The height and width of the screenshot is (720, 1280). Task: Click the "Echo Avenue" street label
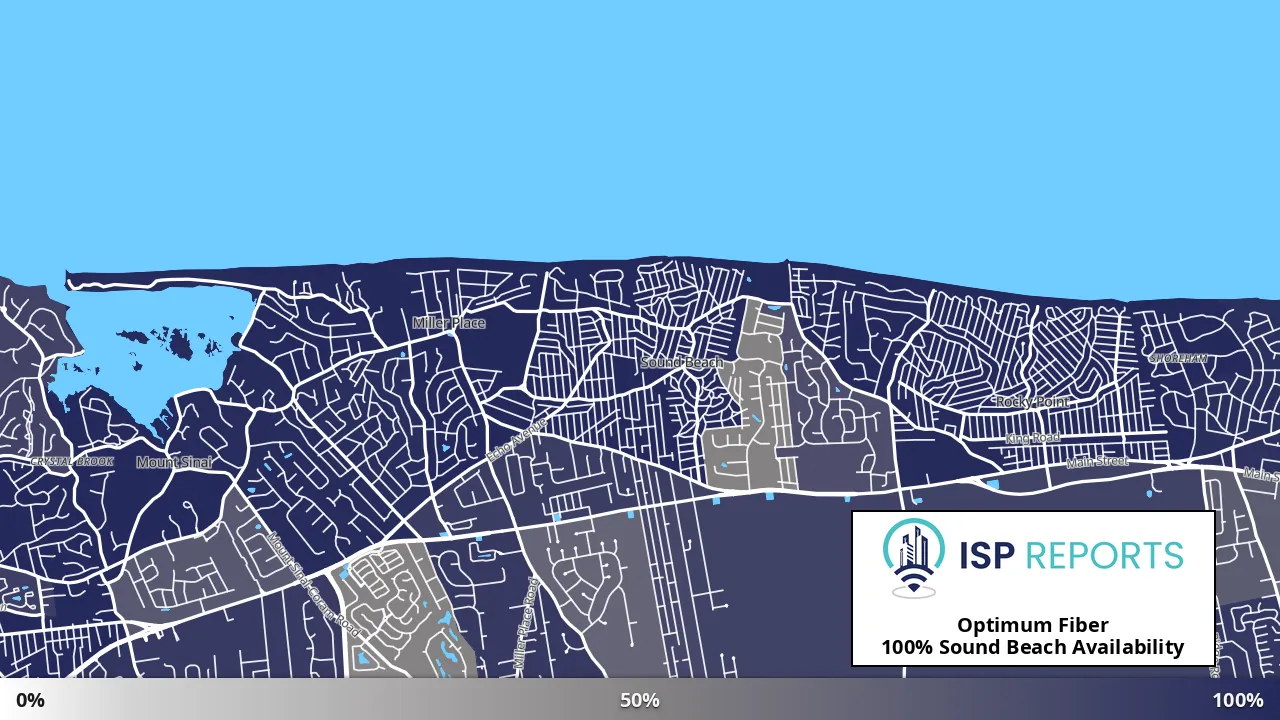[517, 439]
